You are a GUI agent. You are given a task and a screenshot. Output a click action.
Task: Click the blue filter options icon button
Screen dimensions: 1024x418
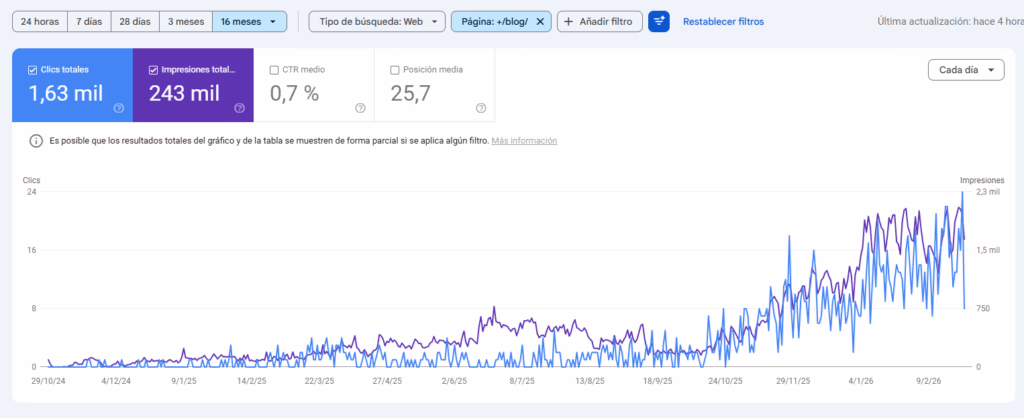click(x=659, y=21)
